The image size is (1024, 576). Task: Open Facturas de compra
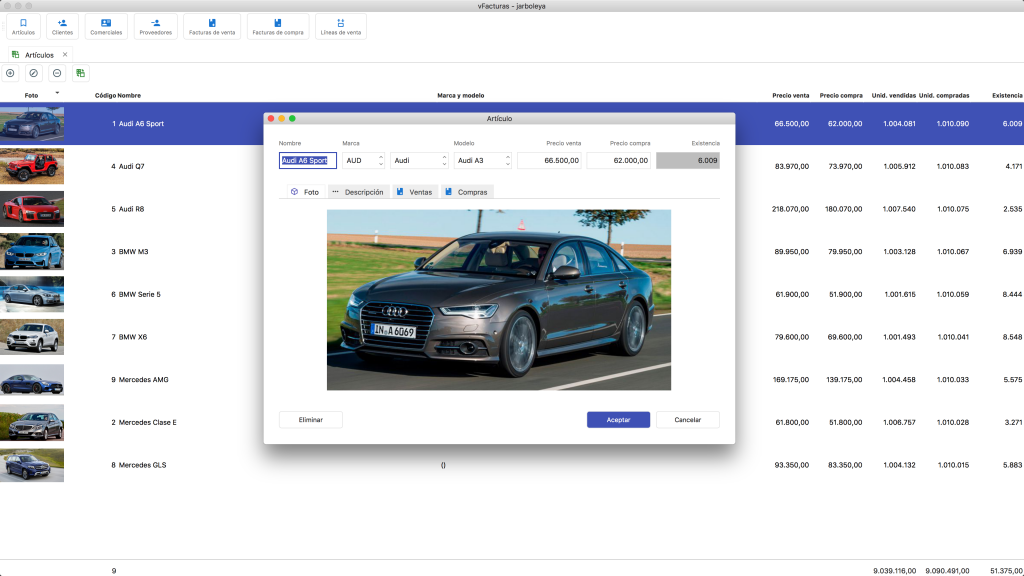pyautogui.click(x=278, y=26)
